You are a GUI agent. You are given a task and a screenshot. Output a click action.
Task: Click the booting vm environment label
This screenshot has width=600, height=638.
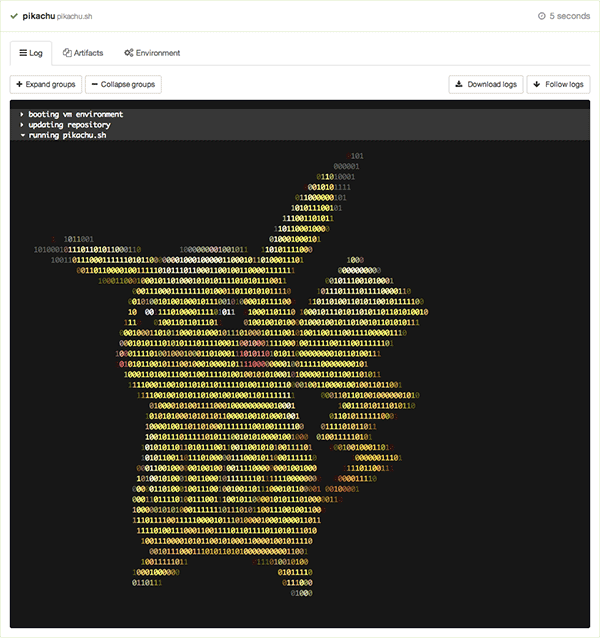pos(76,114)
